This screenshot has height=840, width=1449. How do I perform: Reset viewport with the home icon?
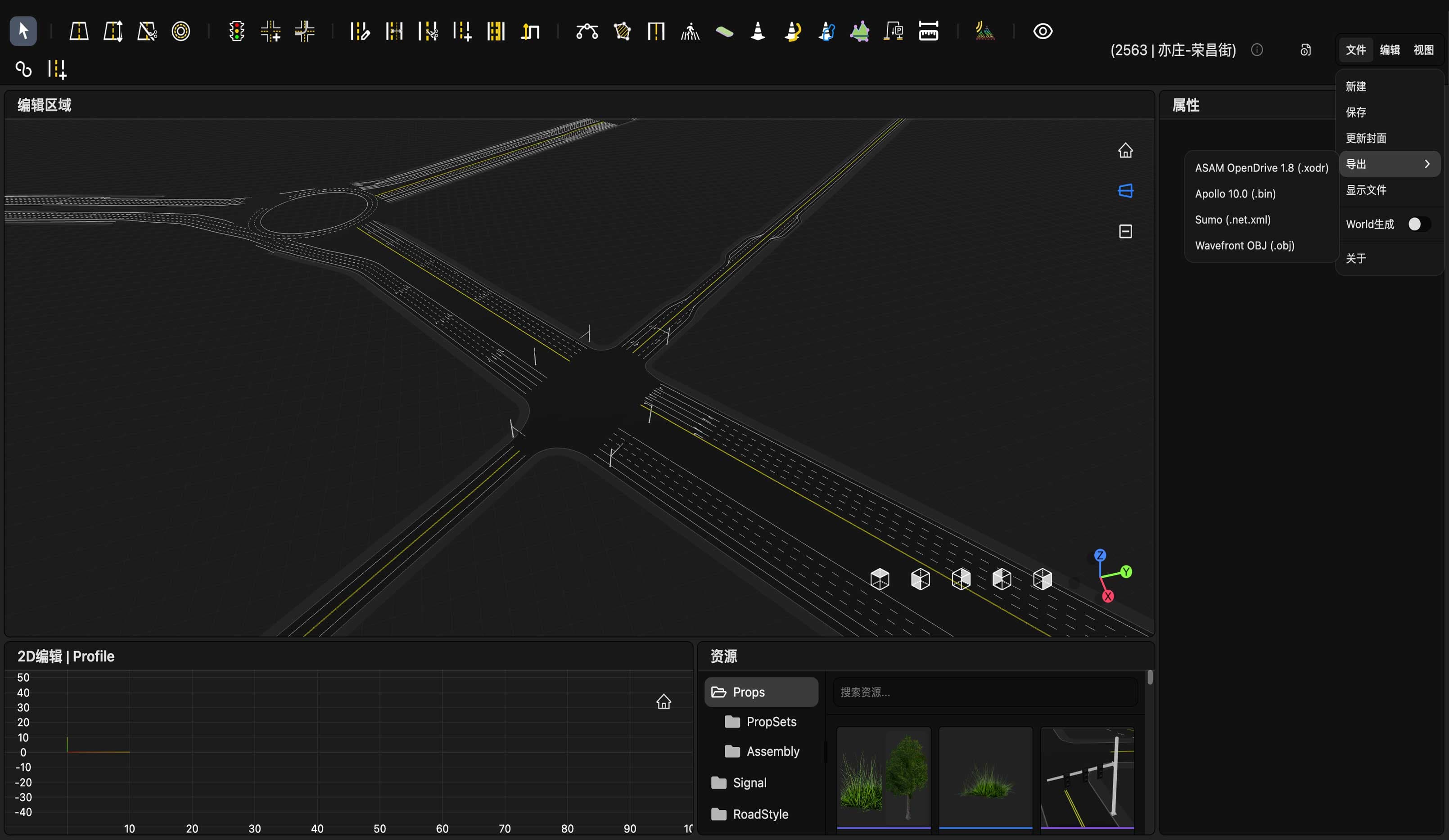pyautogui.click(x=1125, y=151)
